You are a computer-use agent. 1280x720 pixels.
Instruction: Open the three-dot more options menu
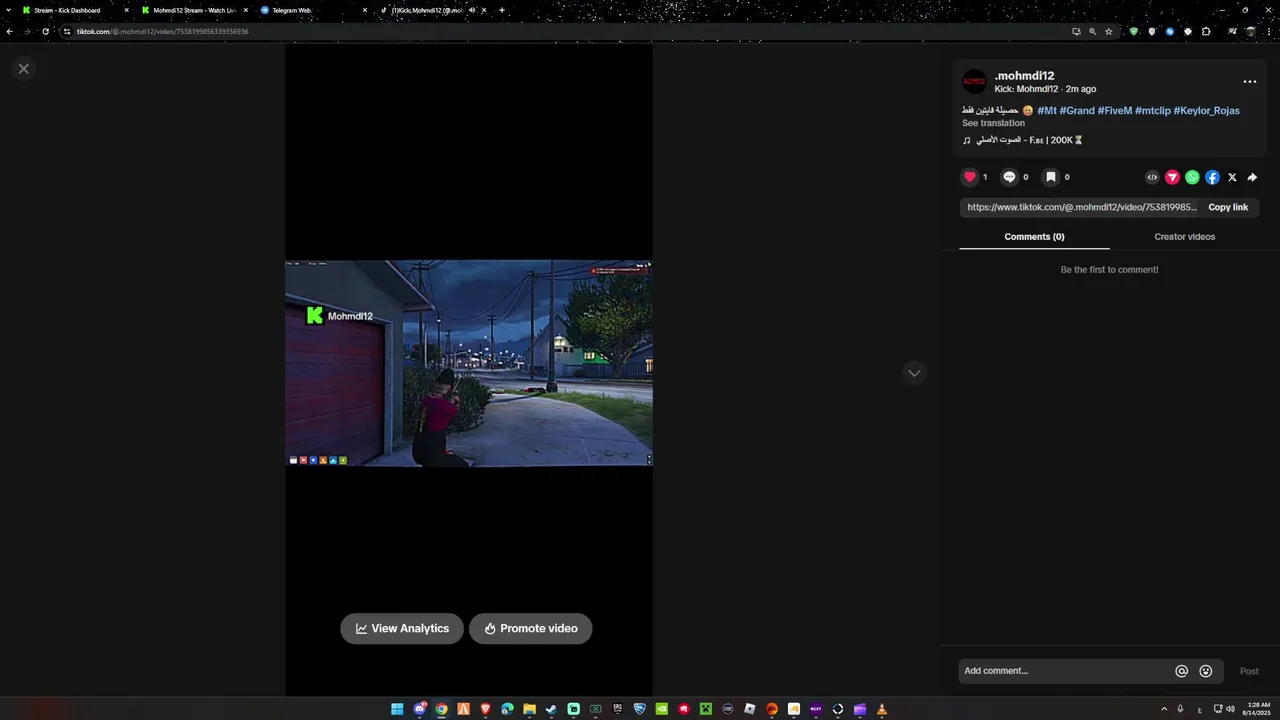pos(1249,82)
